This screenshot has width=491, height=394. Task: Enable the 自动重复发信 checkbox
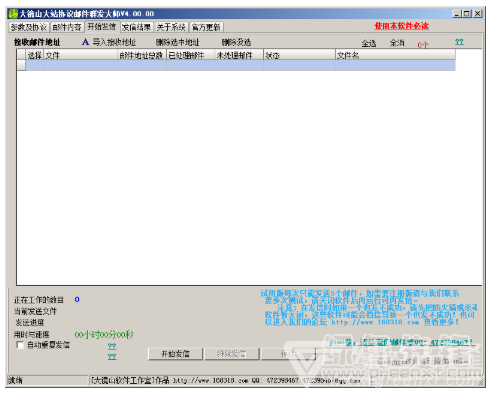[x=20, y=345]
